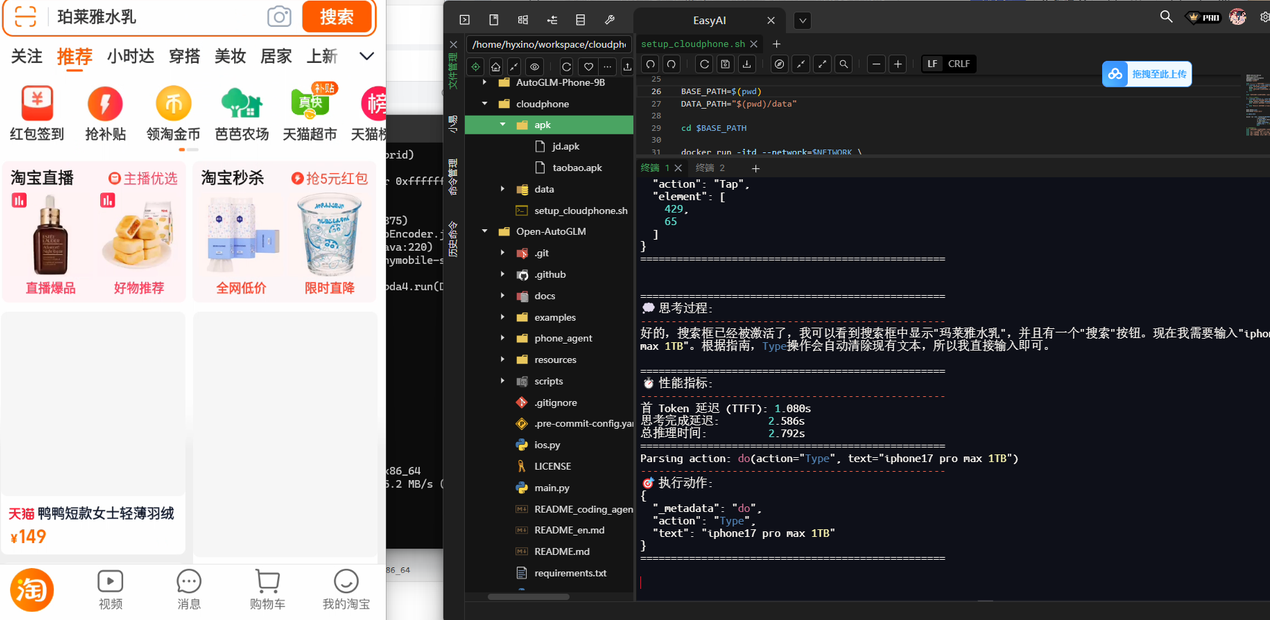Open the user avatar menu in EasyAI
Viewport: 1270px width, 620px height.
coord(1238,17)
